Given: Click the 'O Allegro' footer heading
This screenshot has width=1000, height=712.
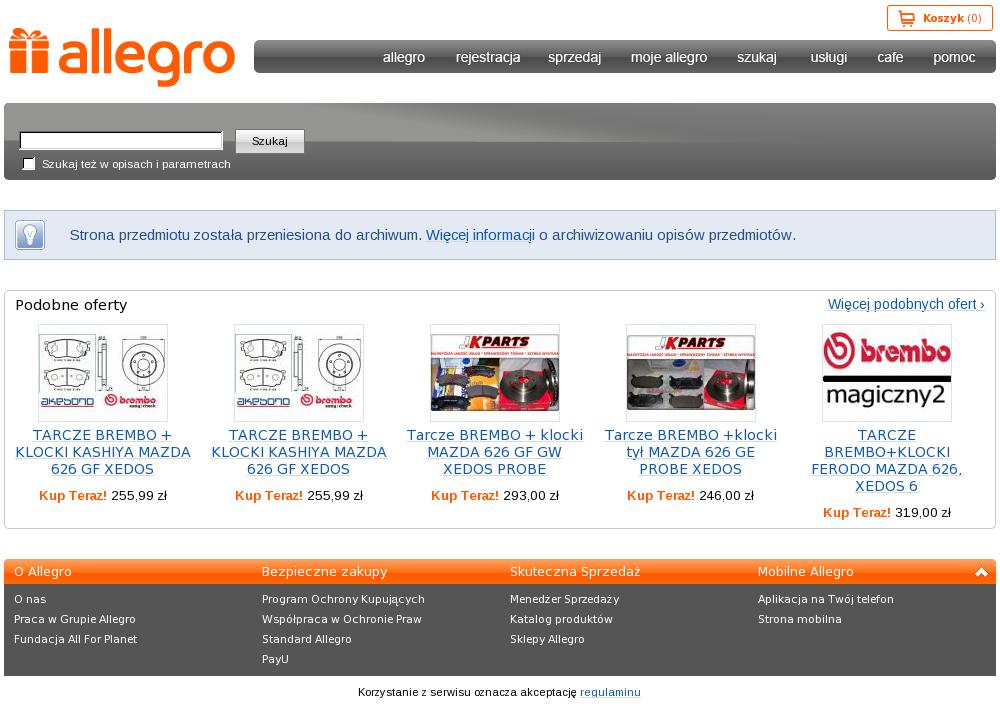Looking at the screenshot, I should pyautogui.click(x=43, y=572).
